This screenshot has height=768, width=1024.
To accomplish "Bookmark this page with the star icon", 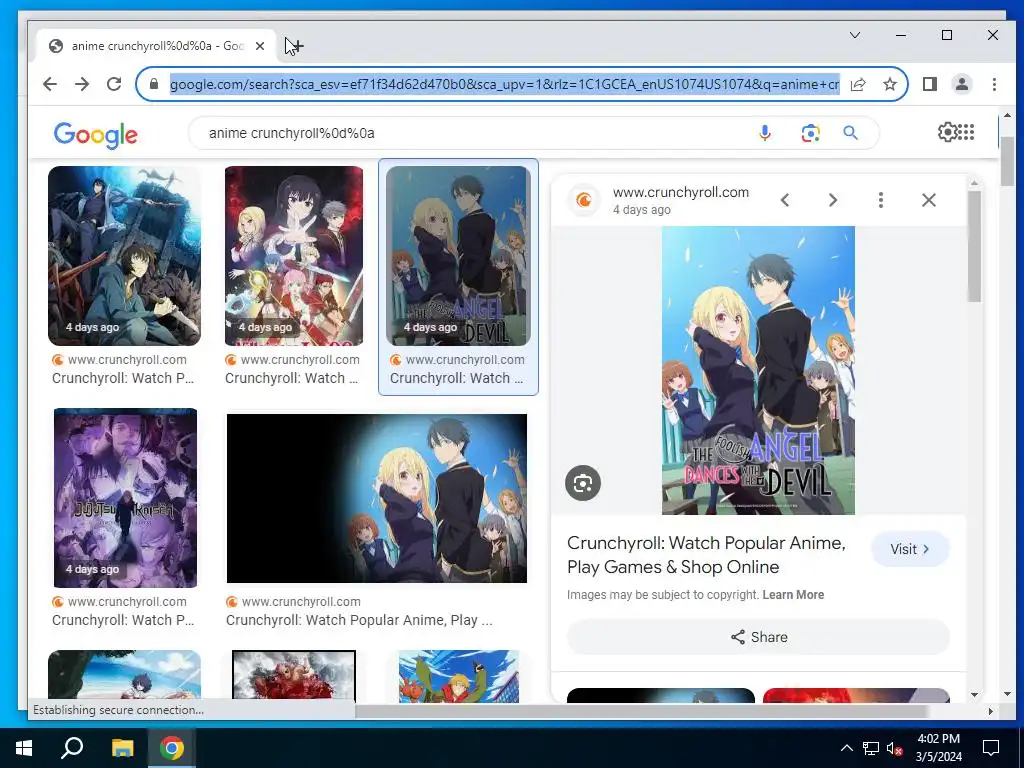I will [x=889, y=84].
